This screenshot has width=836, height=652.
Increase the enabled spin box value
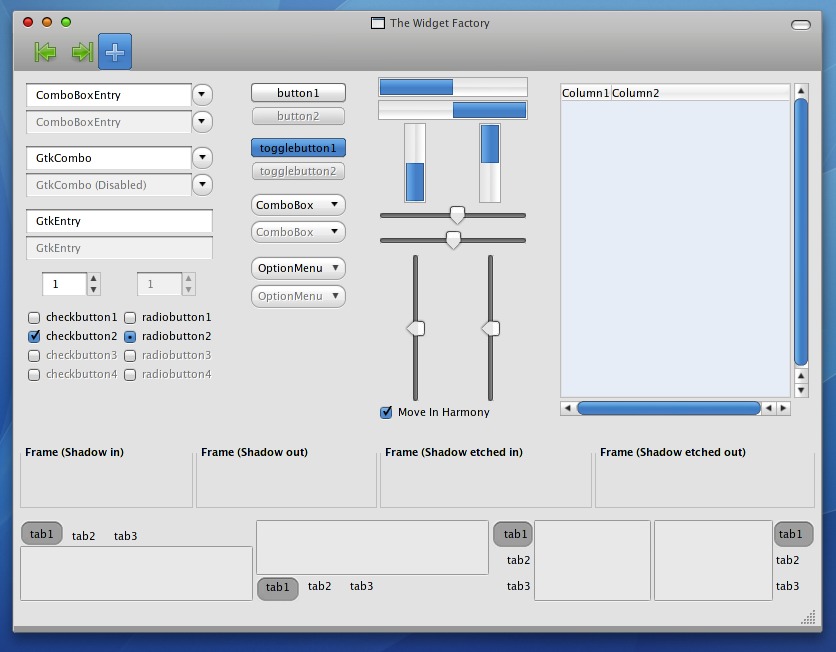93,278
